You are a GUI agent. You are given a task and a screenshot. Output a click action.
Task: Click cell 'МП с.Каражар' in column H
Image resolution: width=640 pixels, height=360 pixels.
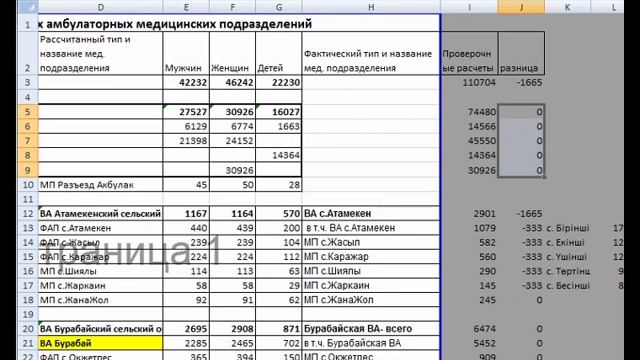pyautogui.click(x=371, y=257)
